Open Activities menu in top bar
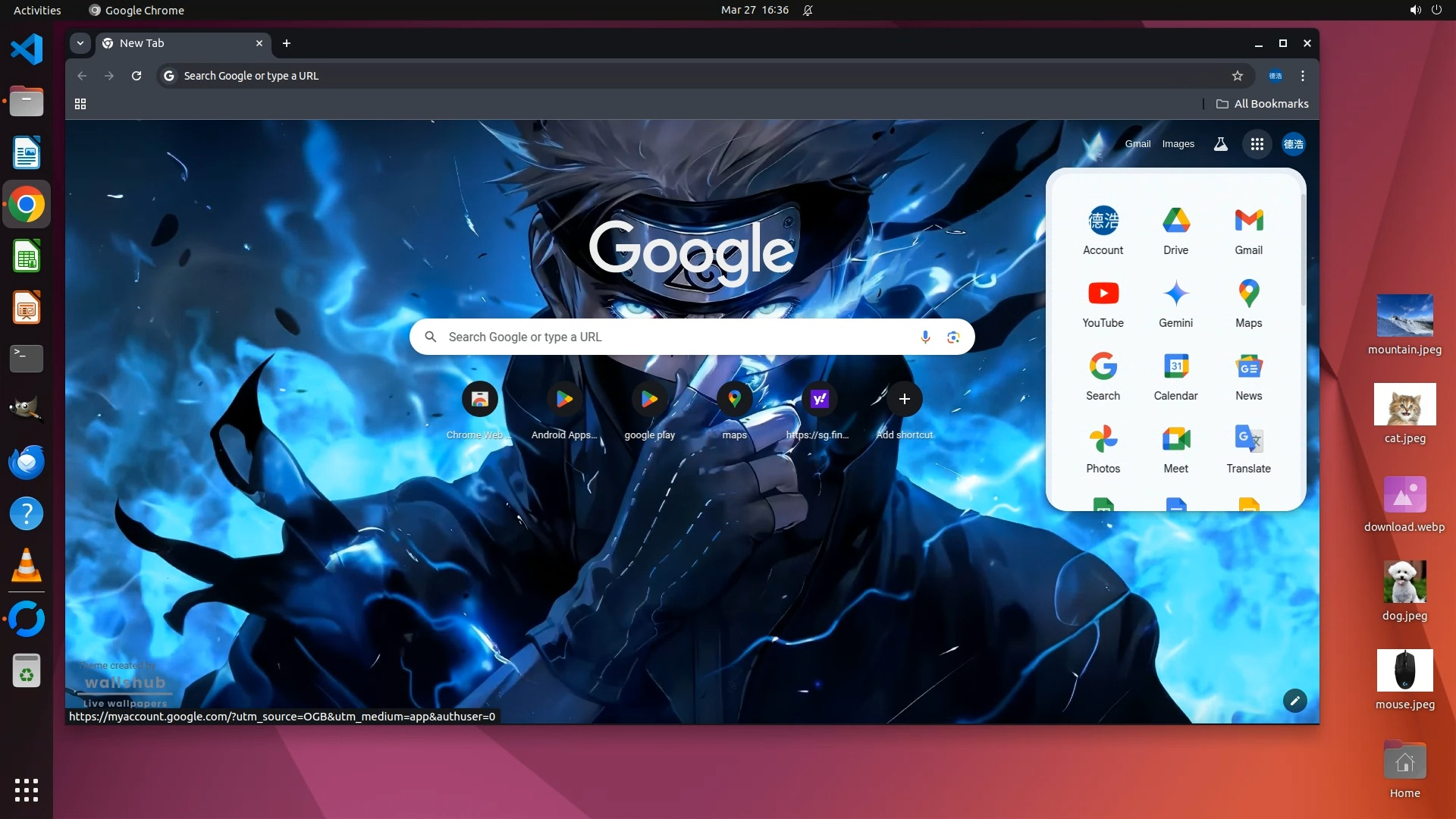This screenshot has height=819, width=1456. click(37, 10)
